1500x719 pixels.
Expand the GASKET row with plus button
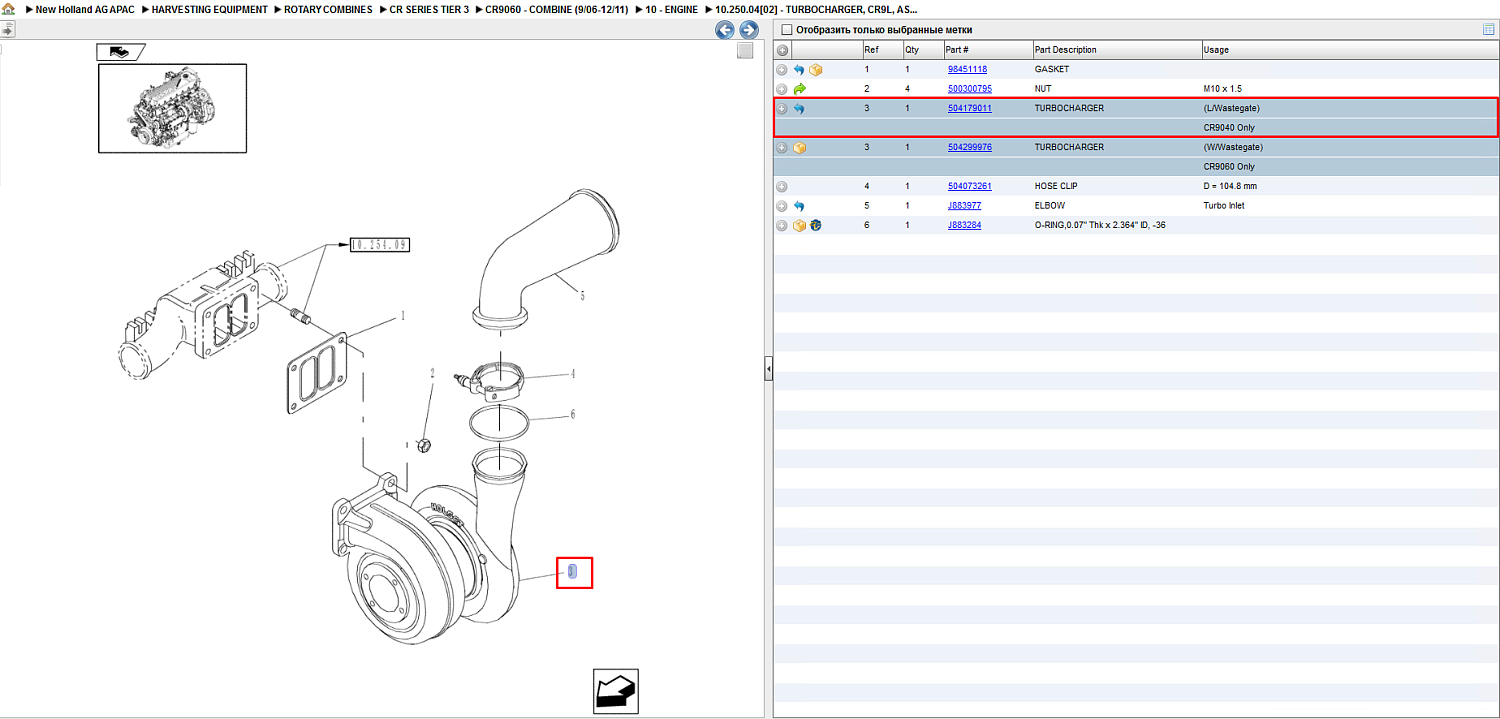pyautogui.click(x=782, y=70)
